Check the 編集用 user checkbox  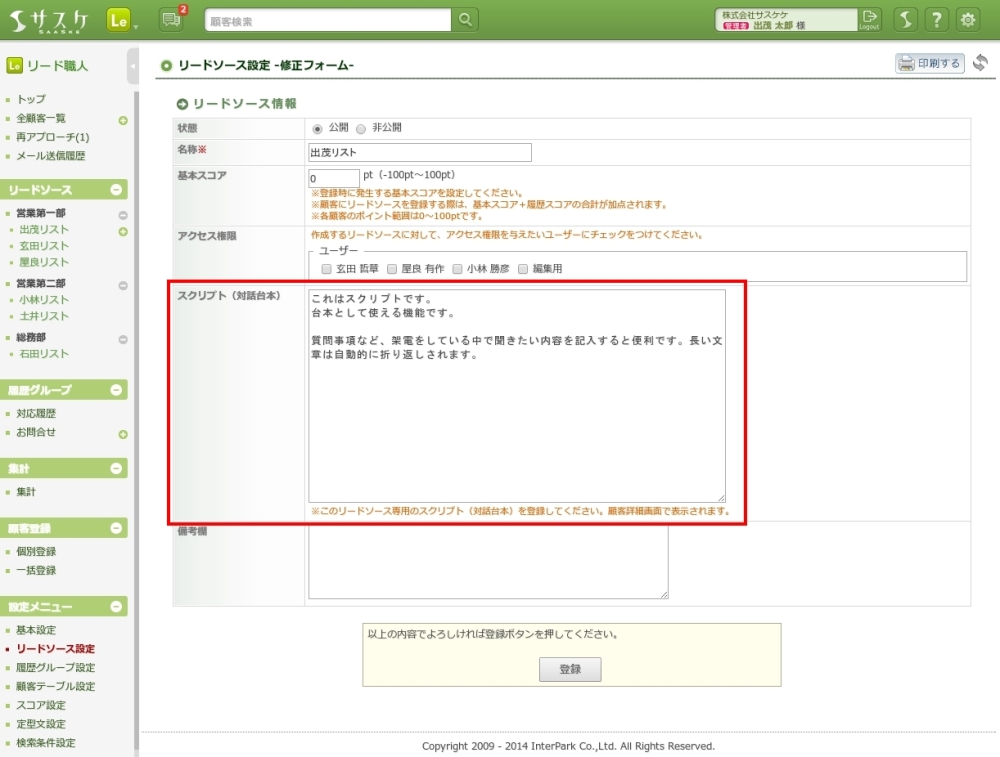[x=523, y=268]
